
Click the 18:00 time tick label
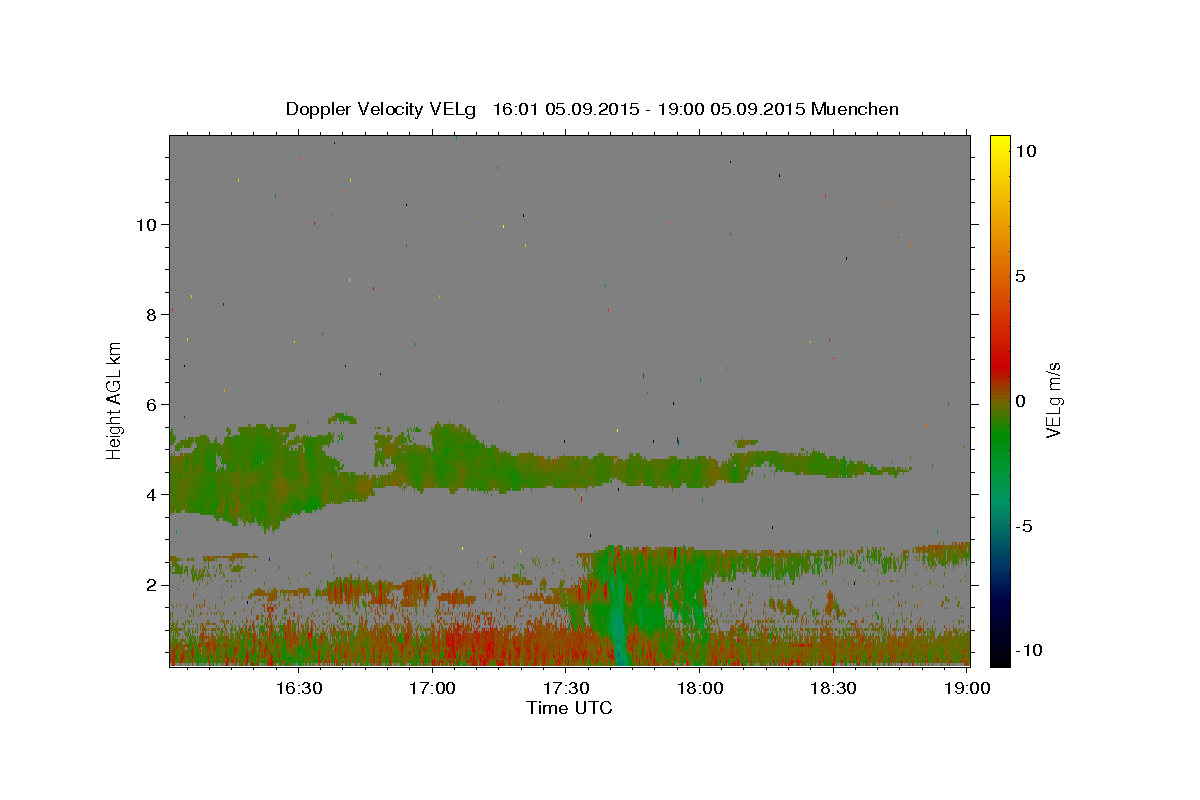tap(700, 688)
